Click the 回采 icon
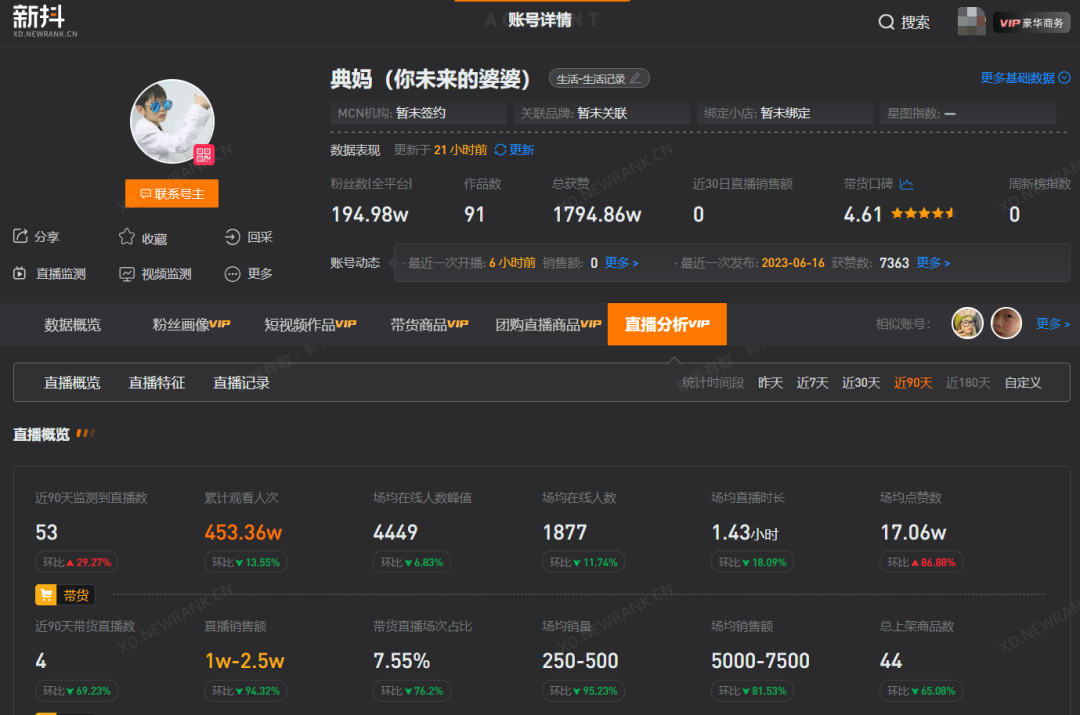1080x715 pixels. click(232, 237)
